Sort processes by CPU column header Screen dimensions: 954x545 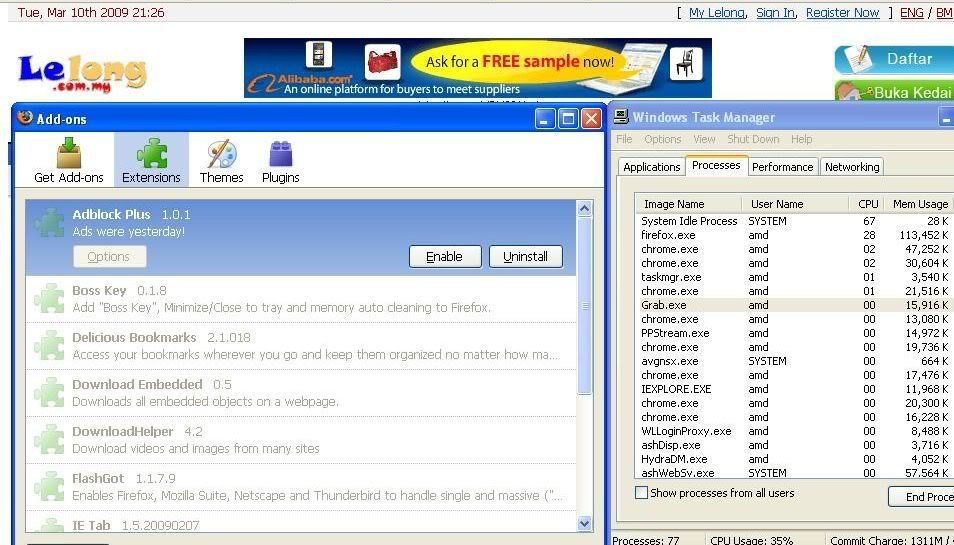pos(868,204)
